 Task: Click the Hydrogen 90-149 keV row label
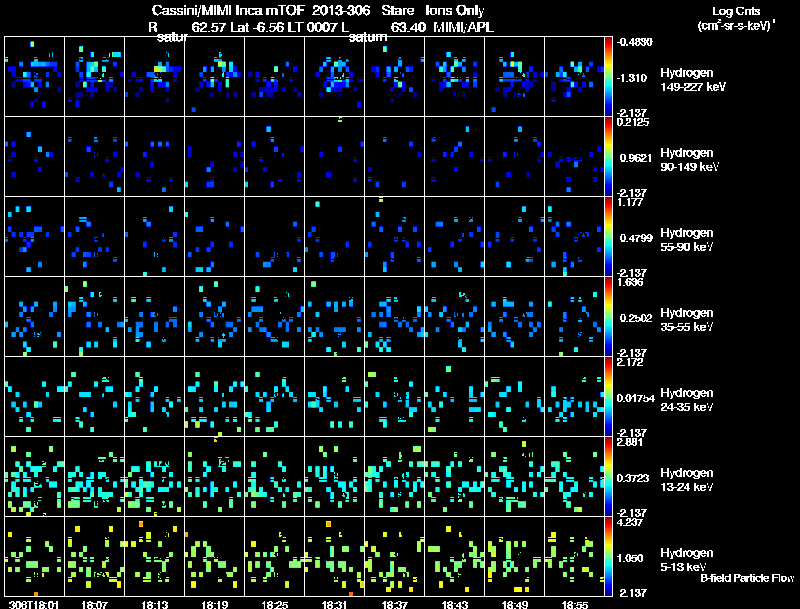[685, 158]
